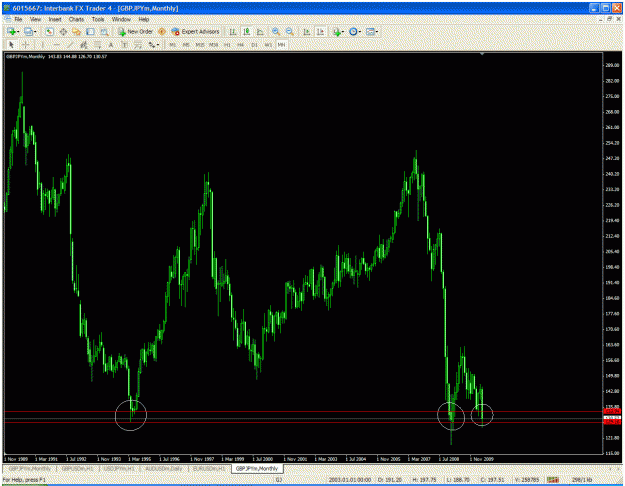Toggle chart Auto Scroll

pyautogui.click(x=307, y=31)
